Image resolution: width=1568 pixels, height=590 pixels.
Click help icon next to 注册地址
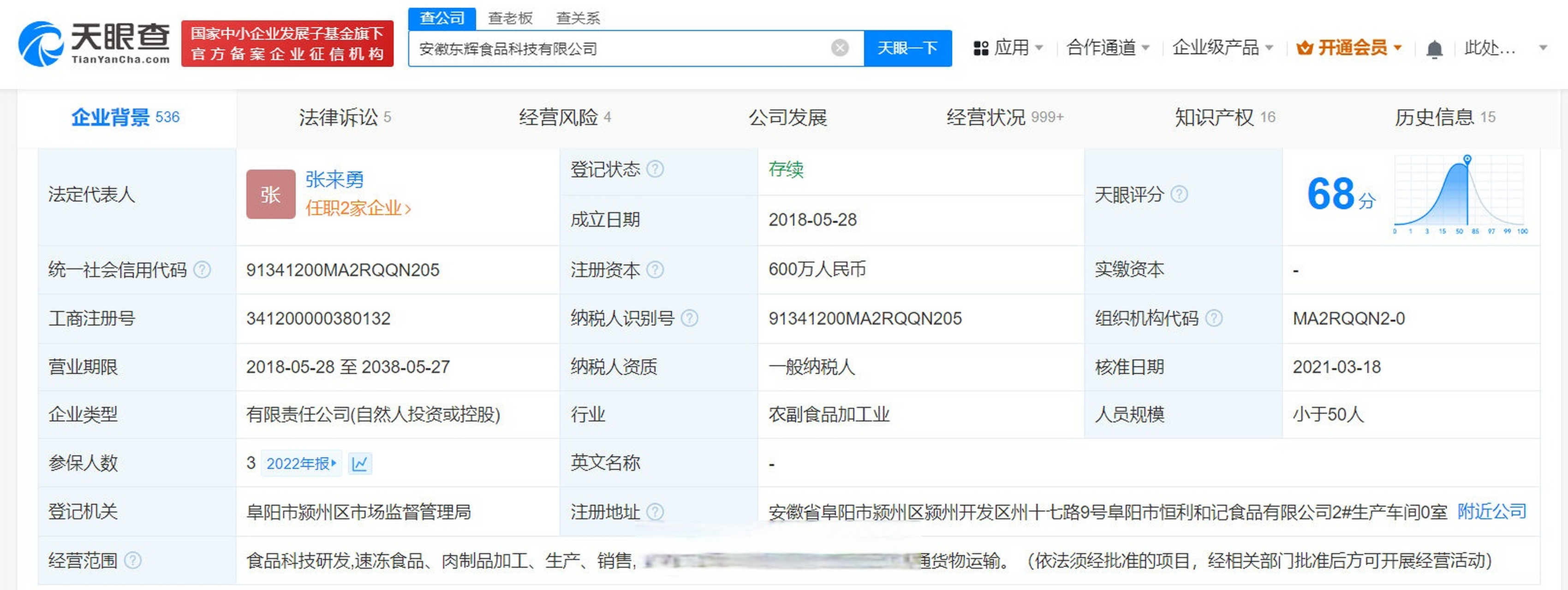coord(655,512)
